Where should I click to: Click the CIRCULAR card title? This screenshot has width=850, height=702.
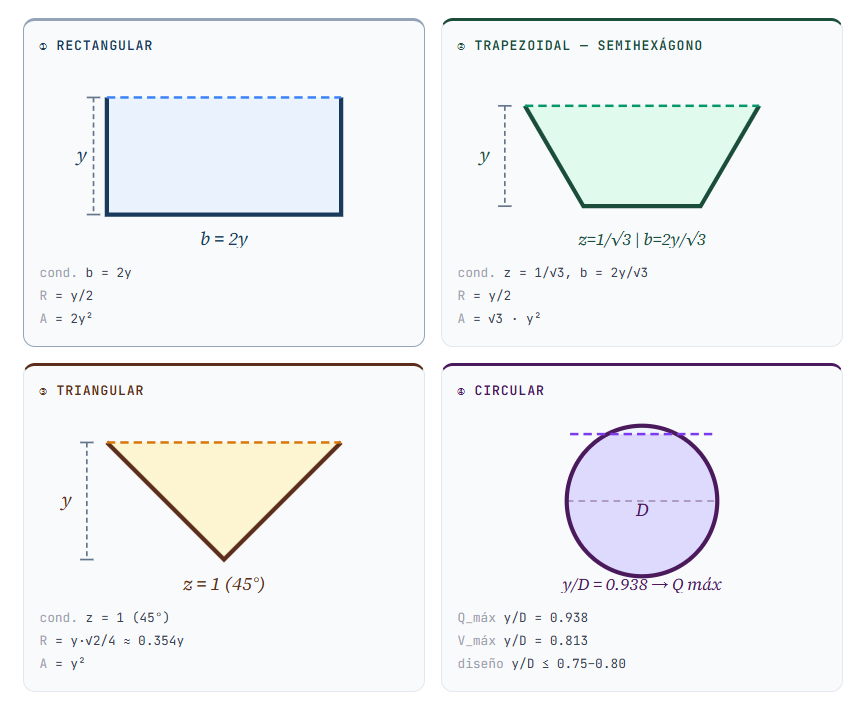click(x=509, y=391)
